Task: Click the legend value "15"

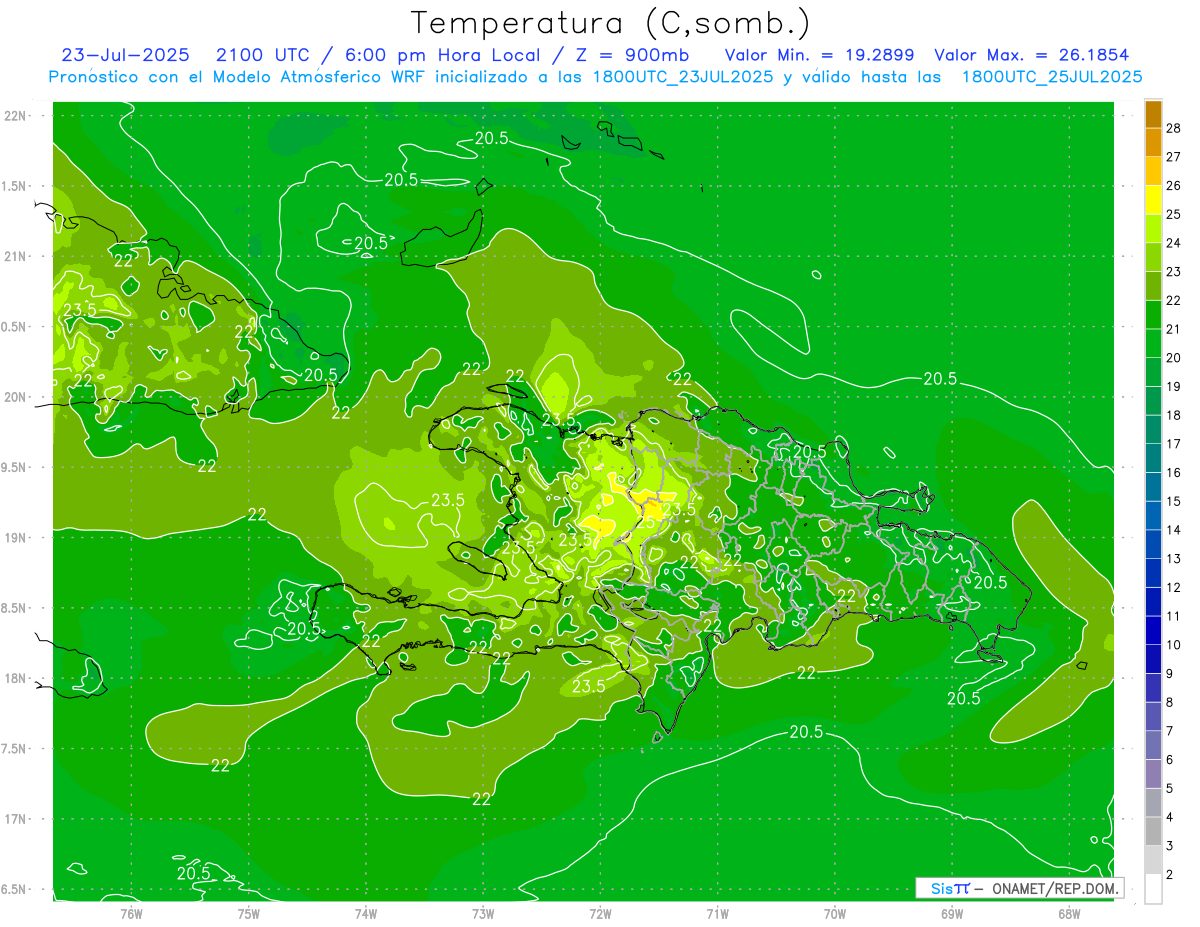Action: click(1174, 501)
